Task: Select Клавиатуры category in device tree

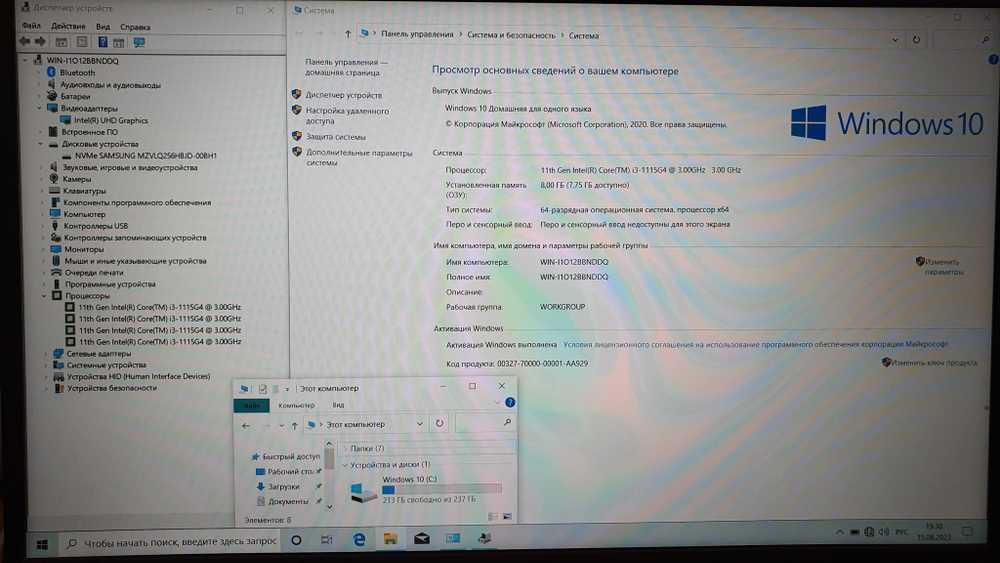Action: click(84, 191)
